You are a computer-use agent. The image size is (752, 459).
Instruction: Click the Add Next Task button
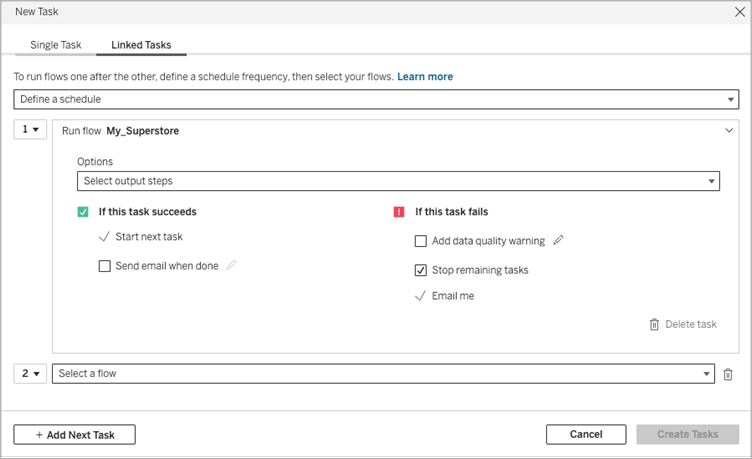click(74, 435)
